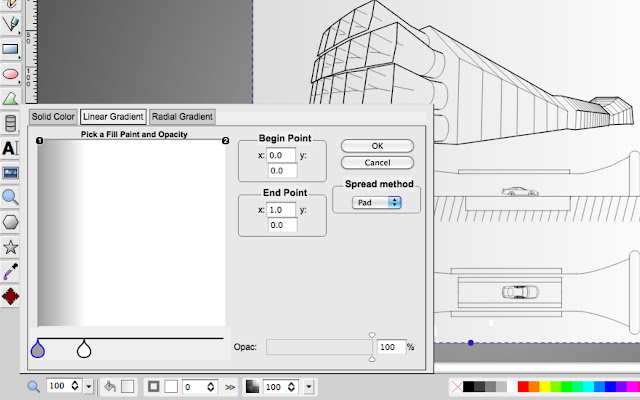The height and width of the screenshot is (400, 640).
Task: Open the zoom level dropdown arrow
Action: tap(89, 387)
